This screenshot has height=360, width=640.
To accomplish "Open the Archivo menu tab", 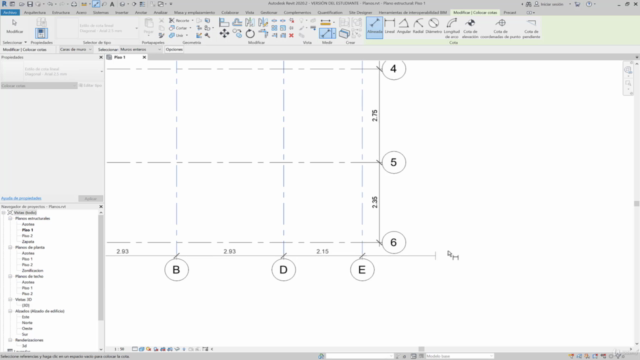I will click(x=10, y=13).
